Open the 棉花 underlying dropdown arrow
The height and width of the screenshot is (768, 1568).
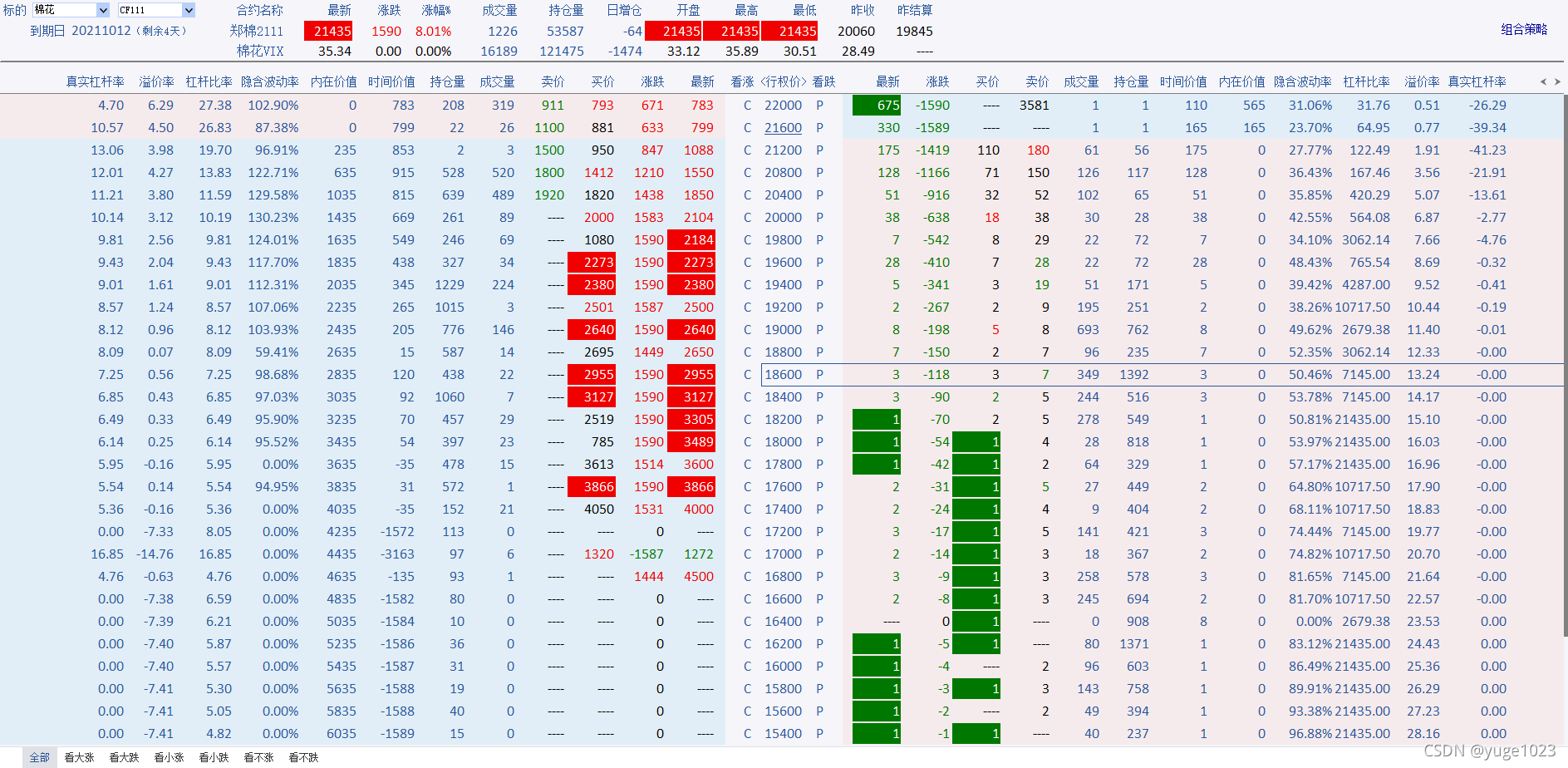(103, 10)
